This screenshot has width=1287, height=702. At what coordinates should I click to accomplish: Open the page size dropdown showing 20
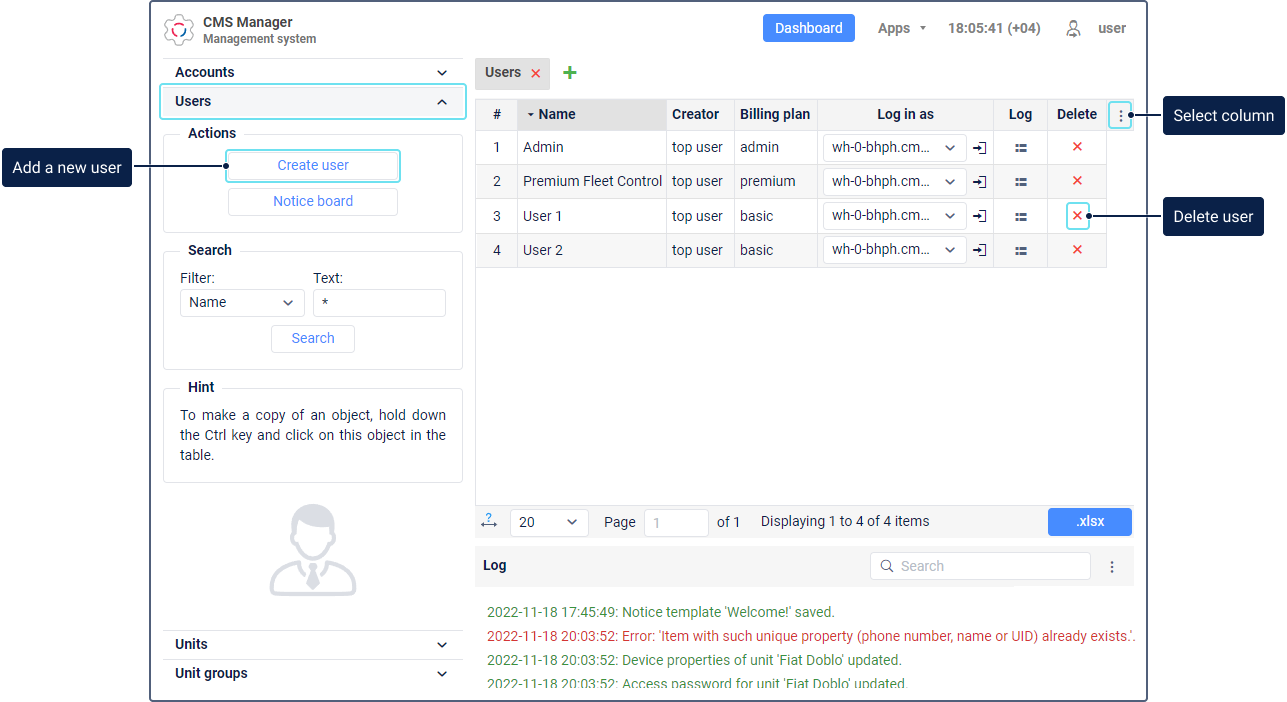click(x=548, y=522)
